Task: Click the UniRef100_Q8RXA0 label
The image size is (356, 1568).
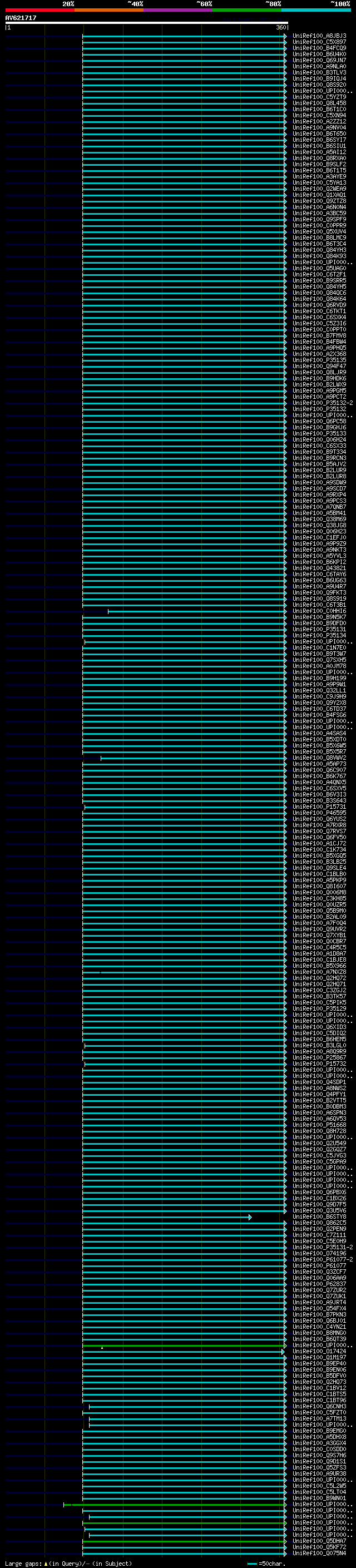Action: 319,159
